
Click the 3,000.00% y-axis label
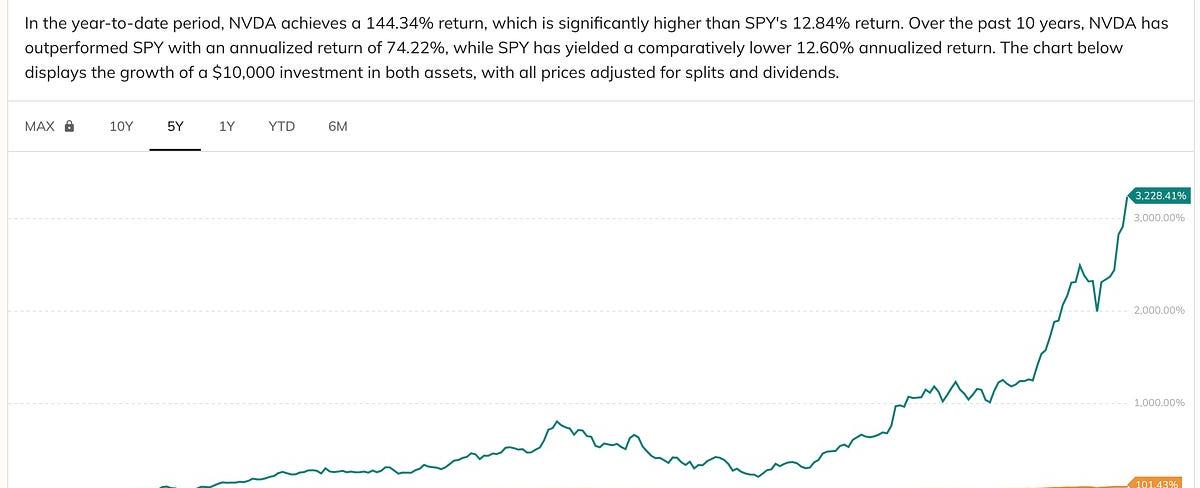1159,218
